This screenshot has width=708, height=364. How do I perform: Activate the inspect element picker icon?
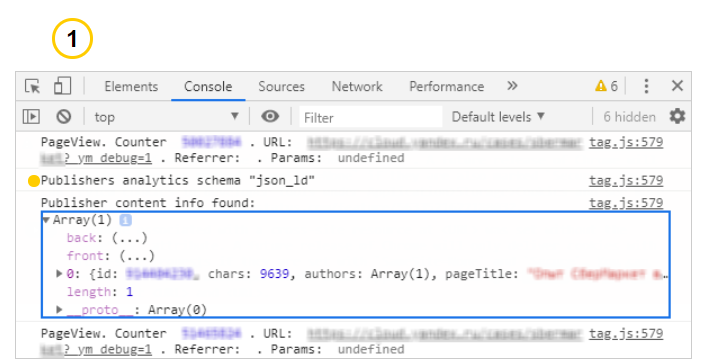coord(33,86)
